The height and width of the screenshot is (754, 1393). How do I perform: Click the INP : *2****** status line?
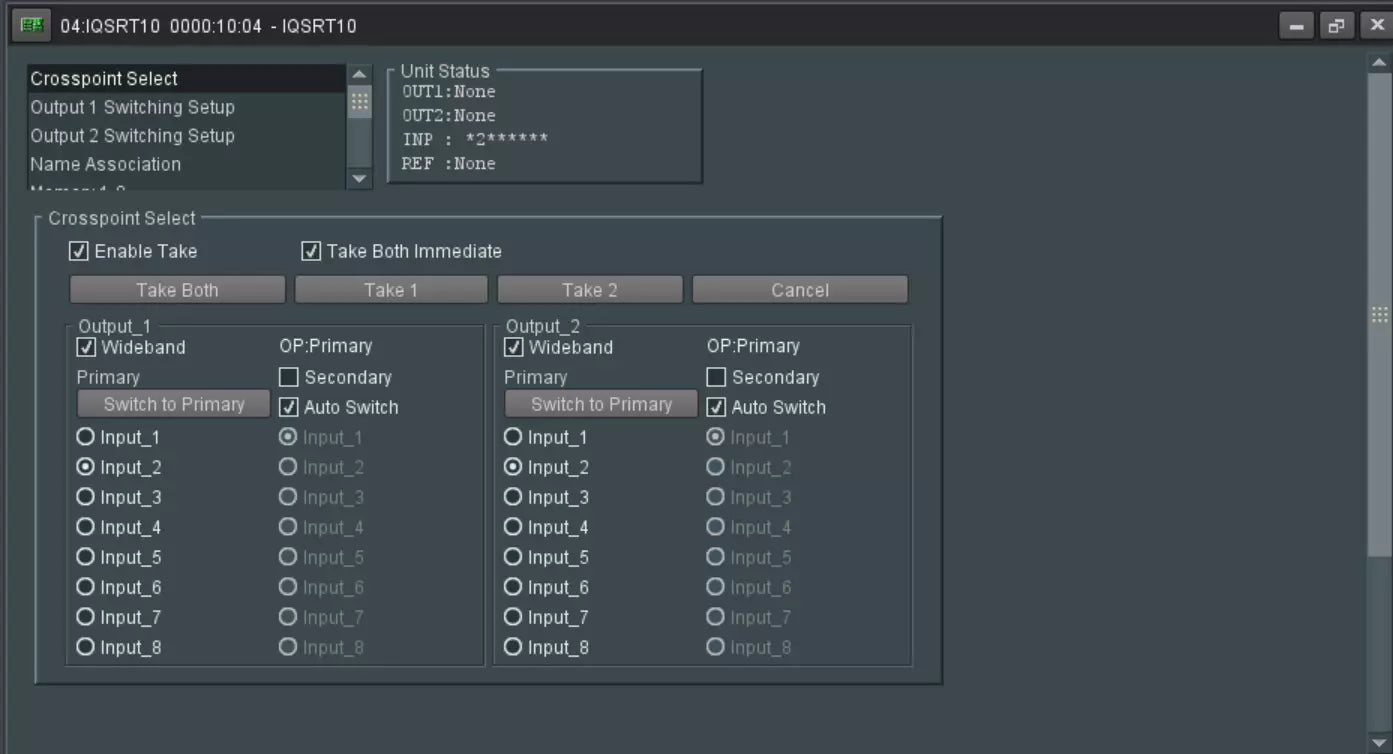[475, 139]
